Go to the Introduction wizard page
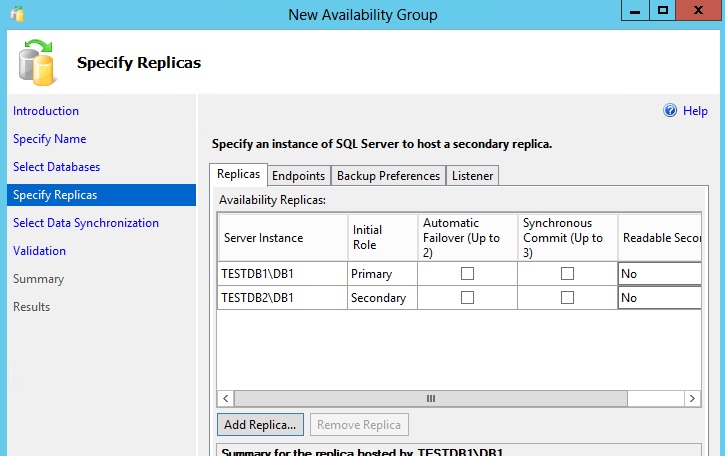The height and width of the screenshot is (456, 725). coord(46,111)
